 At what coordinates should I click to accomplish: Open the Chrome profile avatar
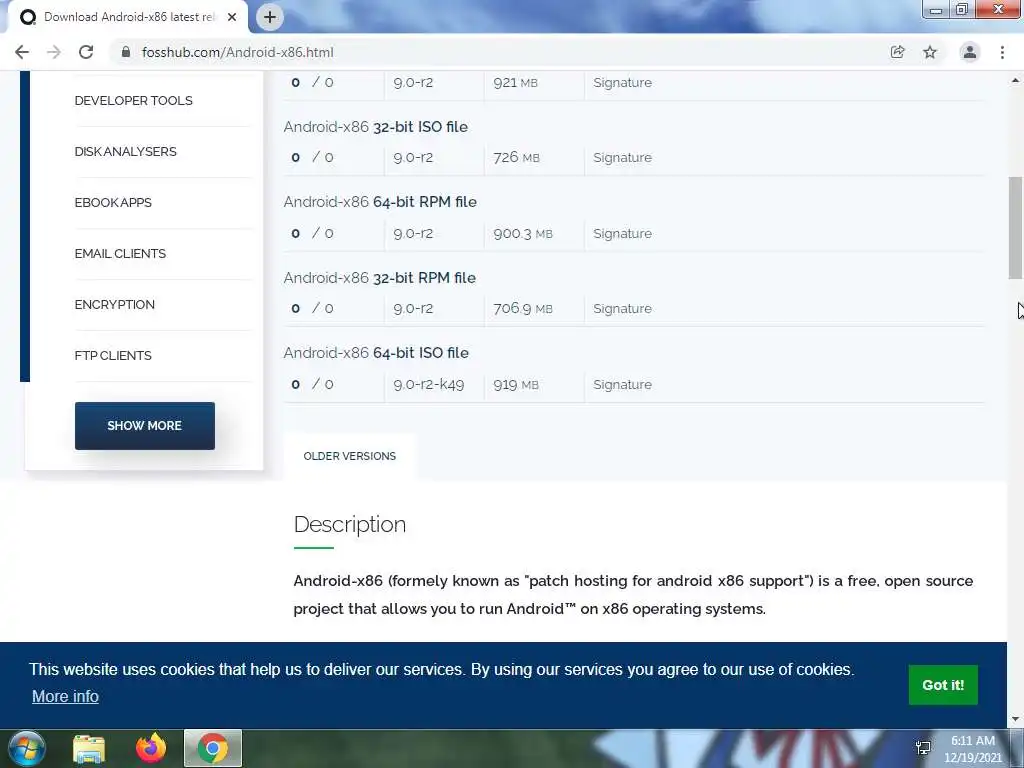tap(970, 52)
